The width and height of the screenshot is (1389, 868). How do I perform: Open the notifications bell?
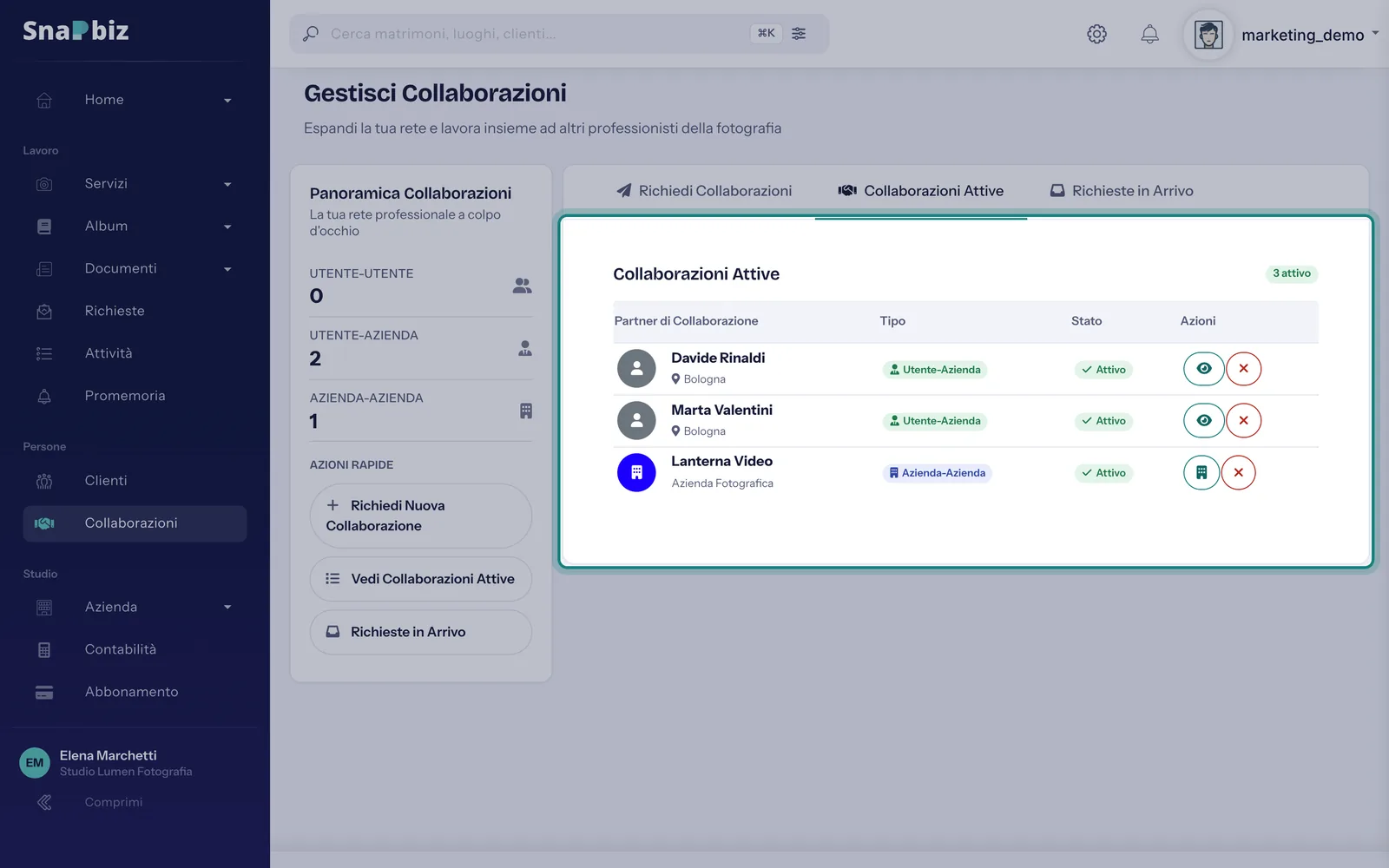coord(1149,34)
